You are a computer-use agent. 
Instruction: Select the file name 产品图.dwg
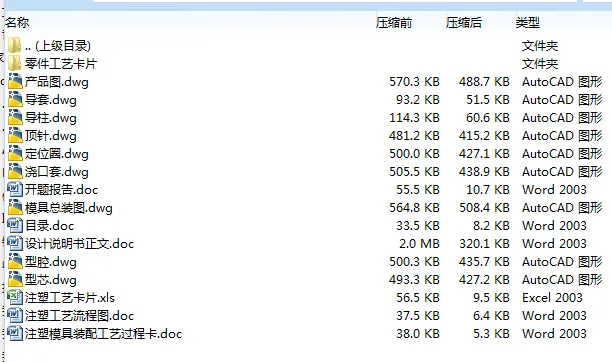click(x=57, y=82)
